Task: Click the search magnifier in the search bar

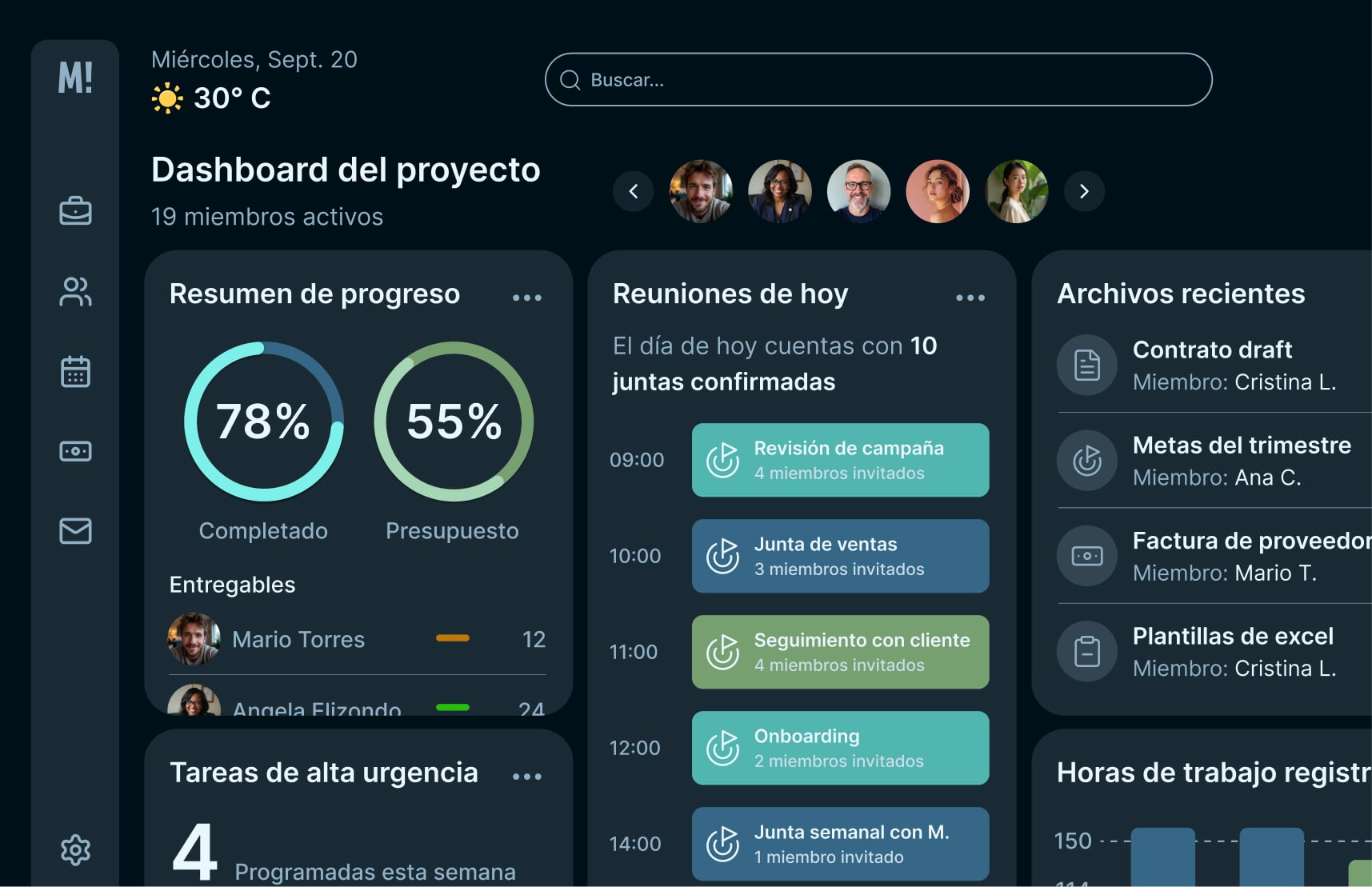Action: pyautogui.click(x=570, y=79)
